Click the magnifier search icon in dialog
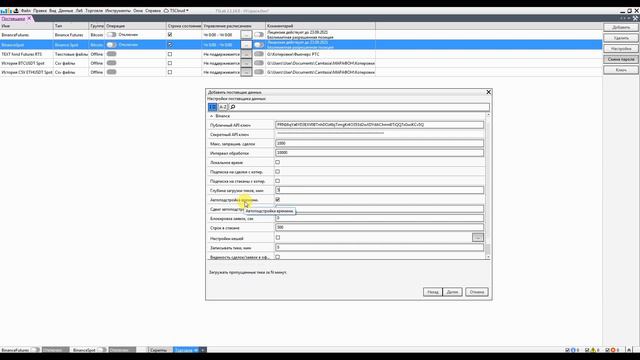640x360 pixels. [233, 107]
